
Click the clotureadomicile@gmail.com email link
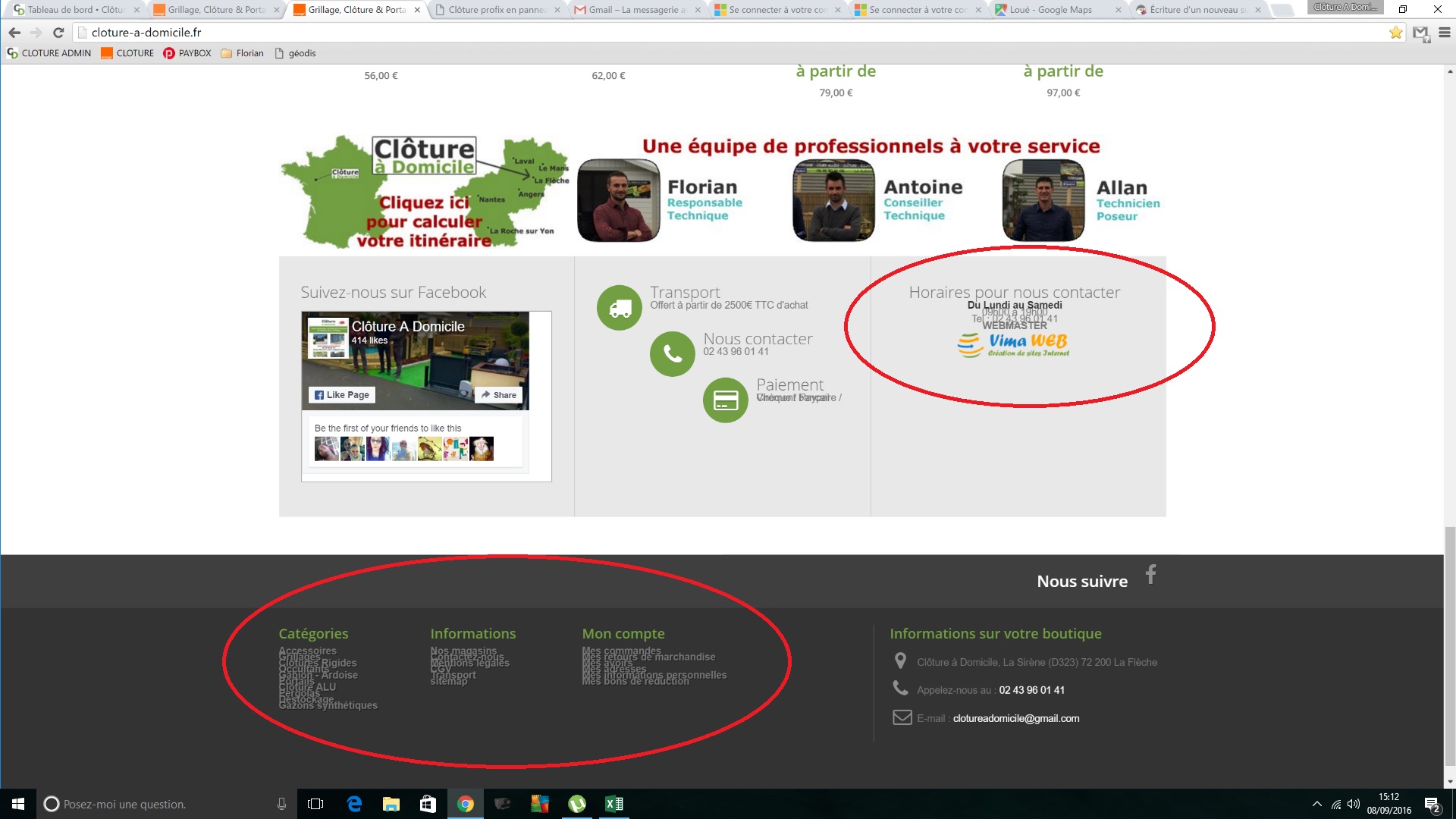point(1015,718)
